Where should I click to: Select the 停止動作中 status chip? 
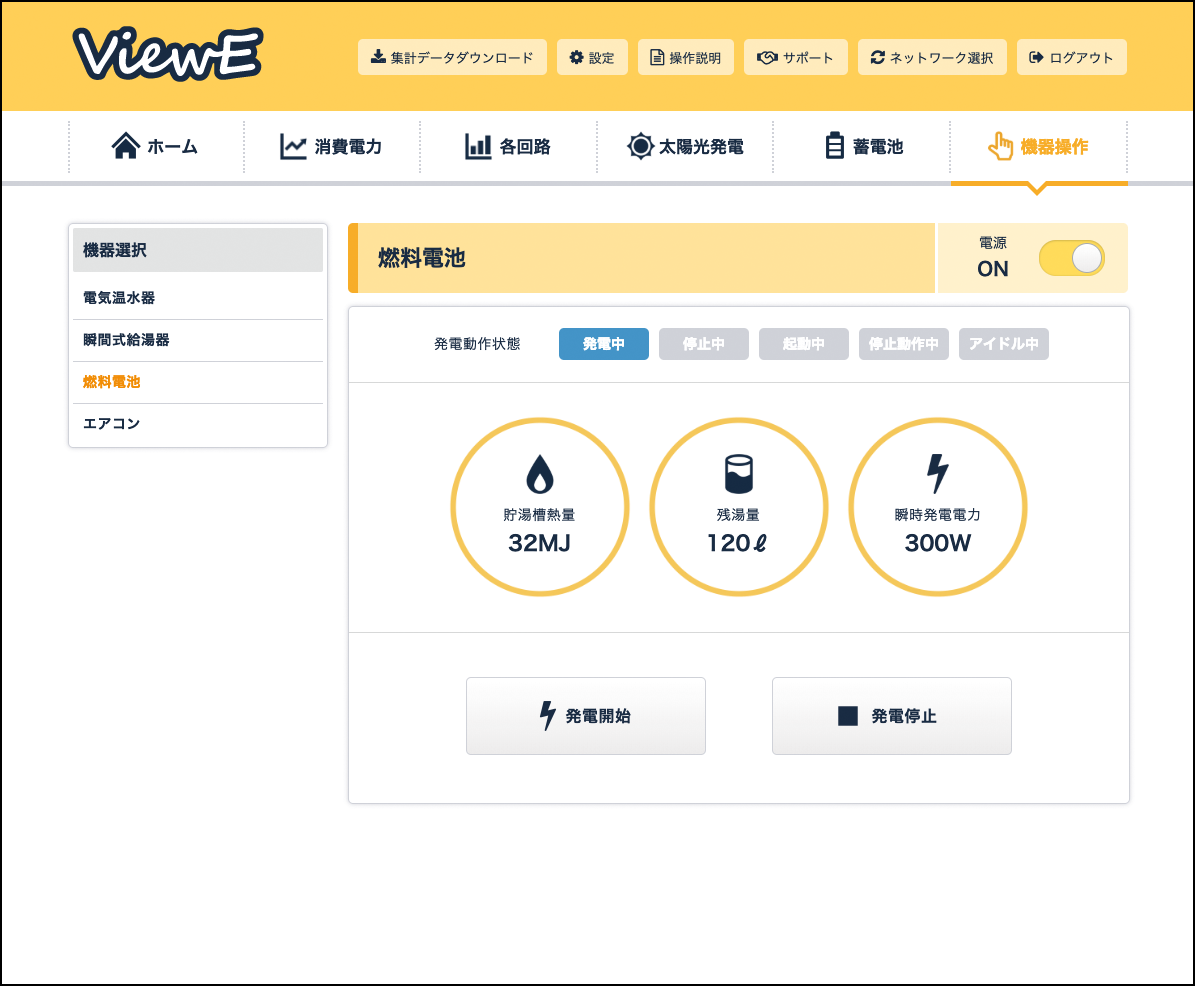pos(903,344)
